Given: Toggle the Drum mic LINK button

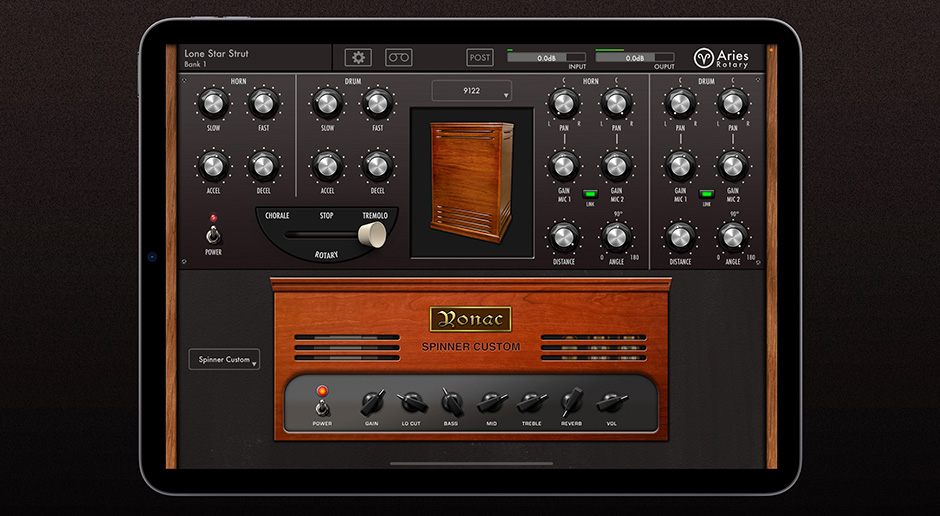Looking at the screenshot, I should [707, 194].
